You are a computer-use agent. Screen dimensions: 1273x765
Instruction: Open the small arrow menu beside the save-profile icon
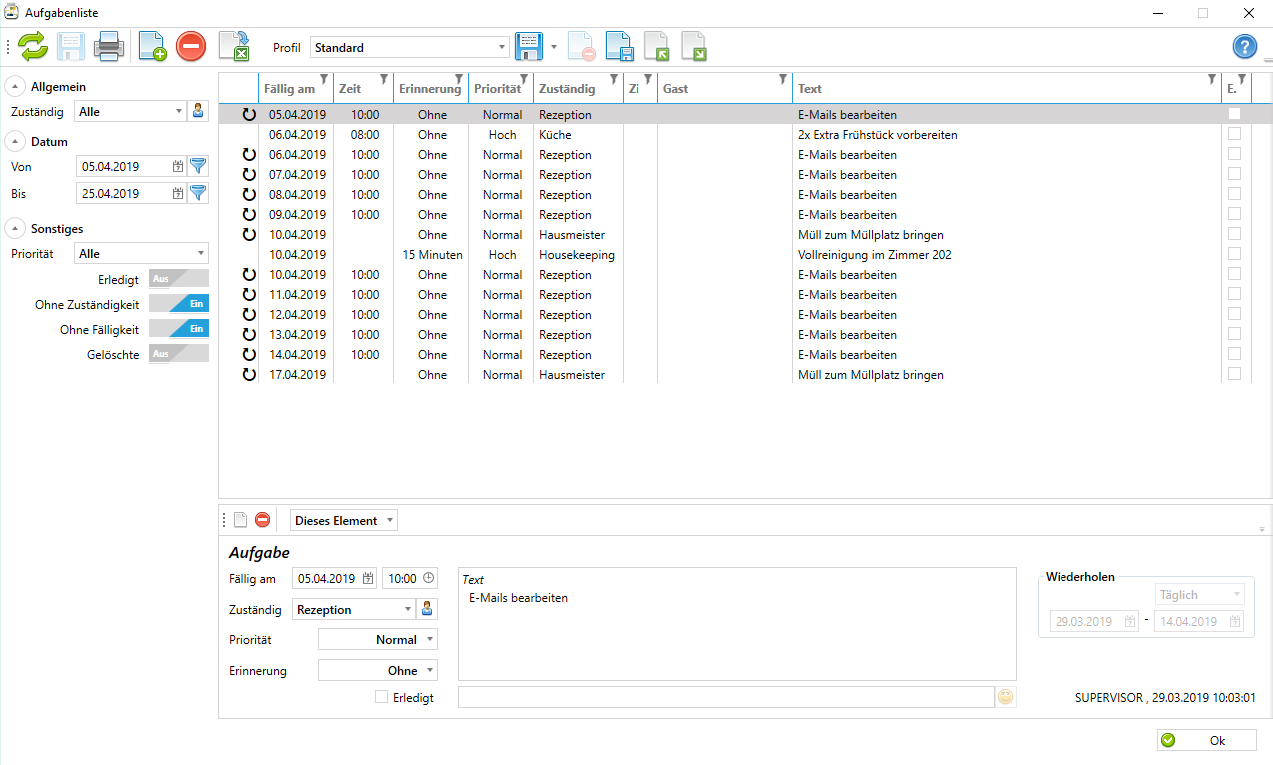553,47
